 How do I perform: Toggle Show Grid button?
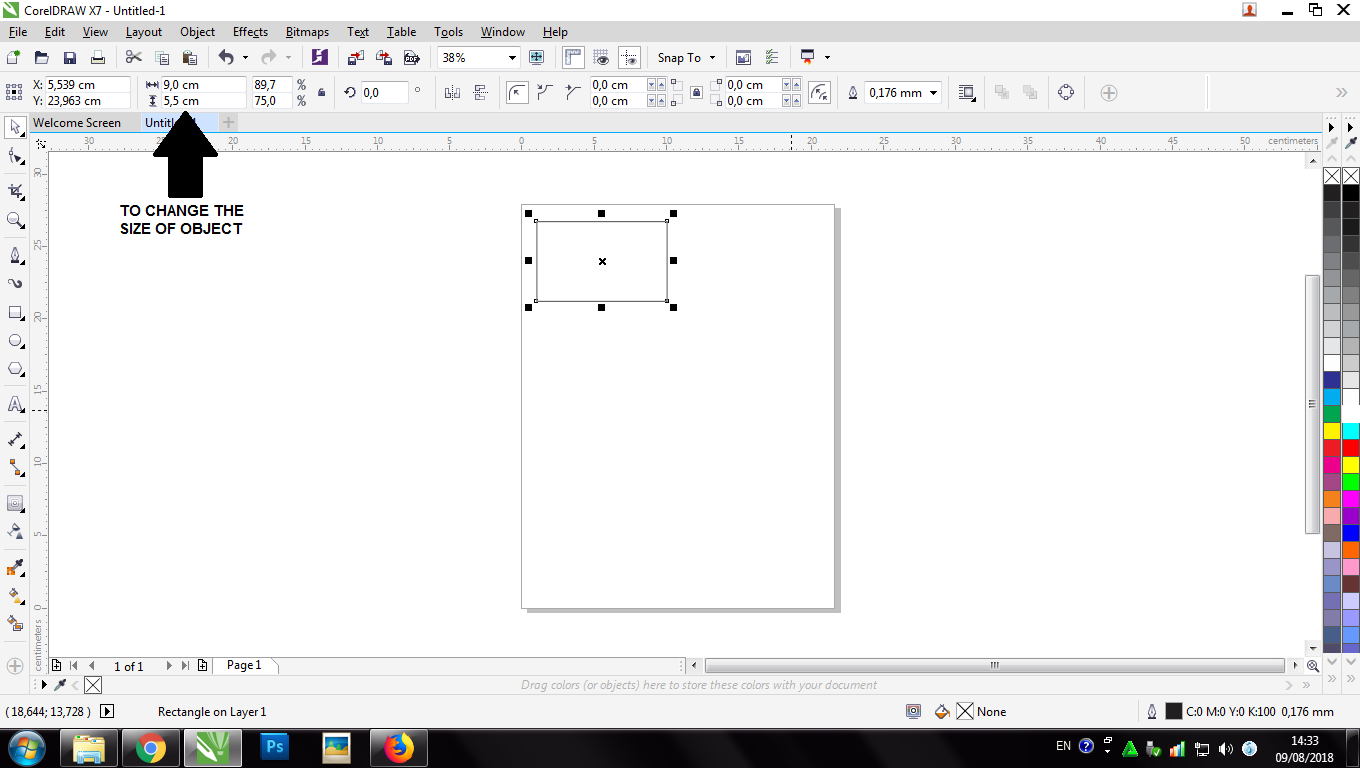pyautogui.click(x=602, y=58)
